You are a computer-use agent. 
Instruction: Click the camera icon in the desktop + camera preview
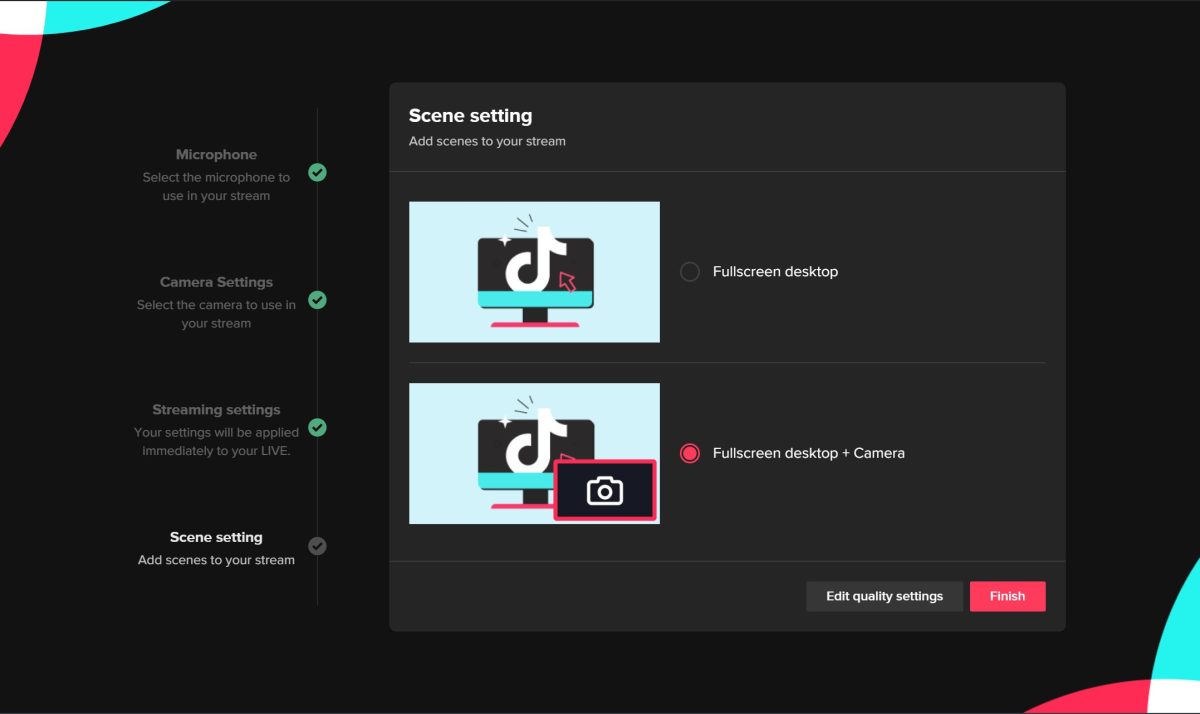(x=605, y=491)
